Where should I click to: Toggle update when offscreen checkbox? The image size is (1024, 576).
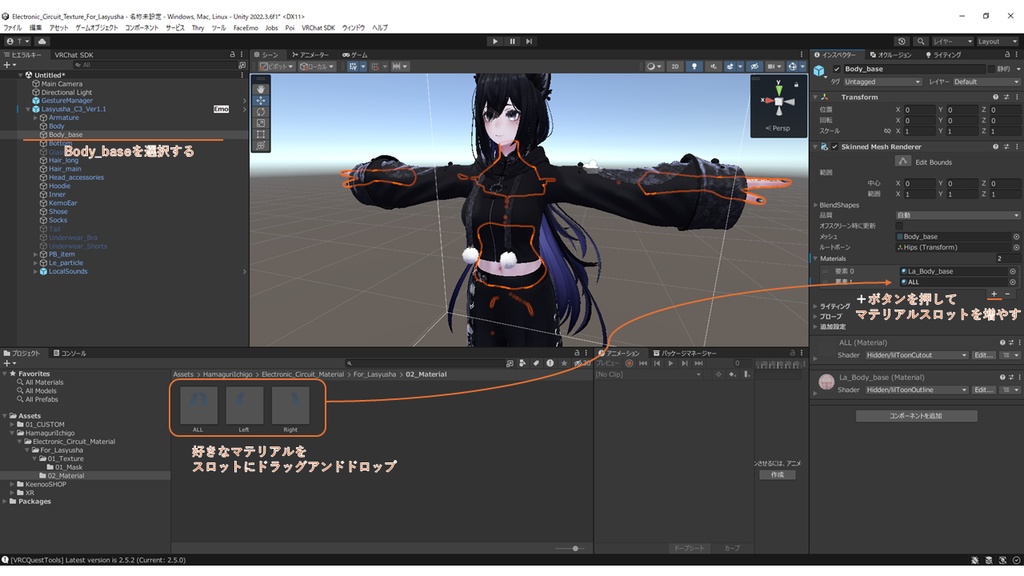tap(899, 226)
